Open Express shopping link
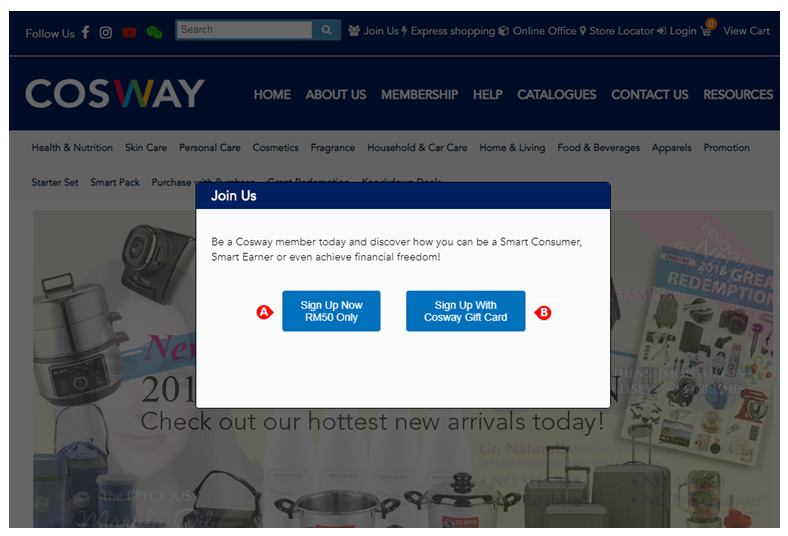The height and width of the screenshot is (536, 788). pyautogui.click(x=448, y=31)
